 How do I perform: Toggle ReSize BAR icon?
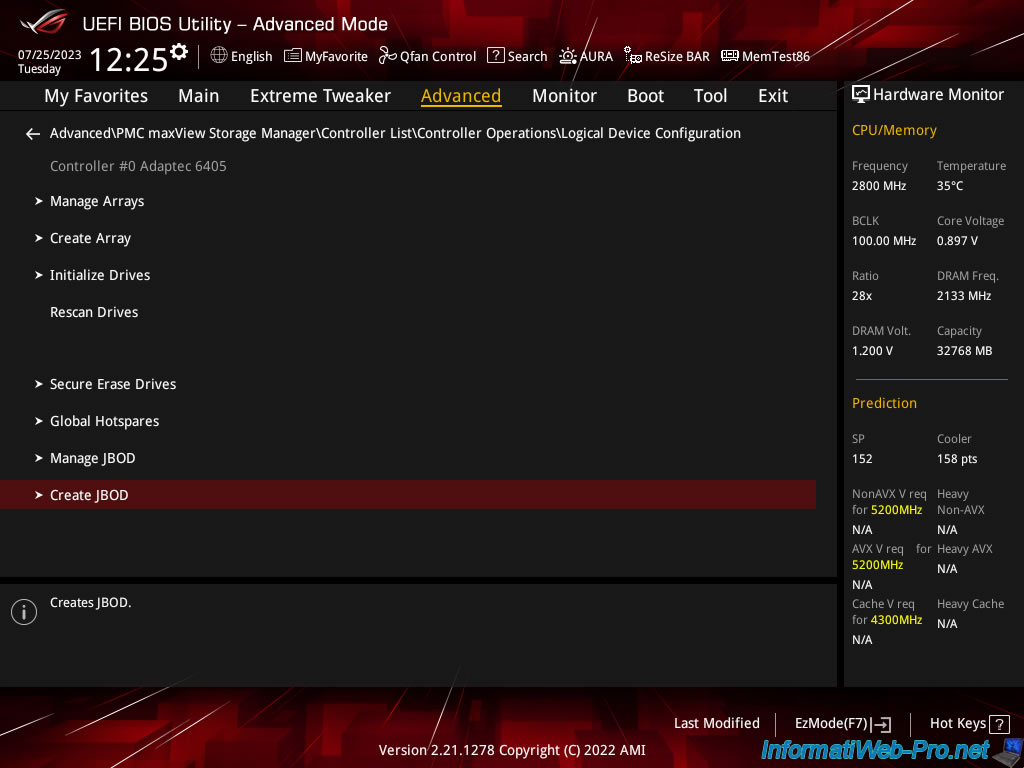click(x=632, y=56)
